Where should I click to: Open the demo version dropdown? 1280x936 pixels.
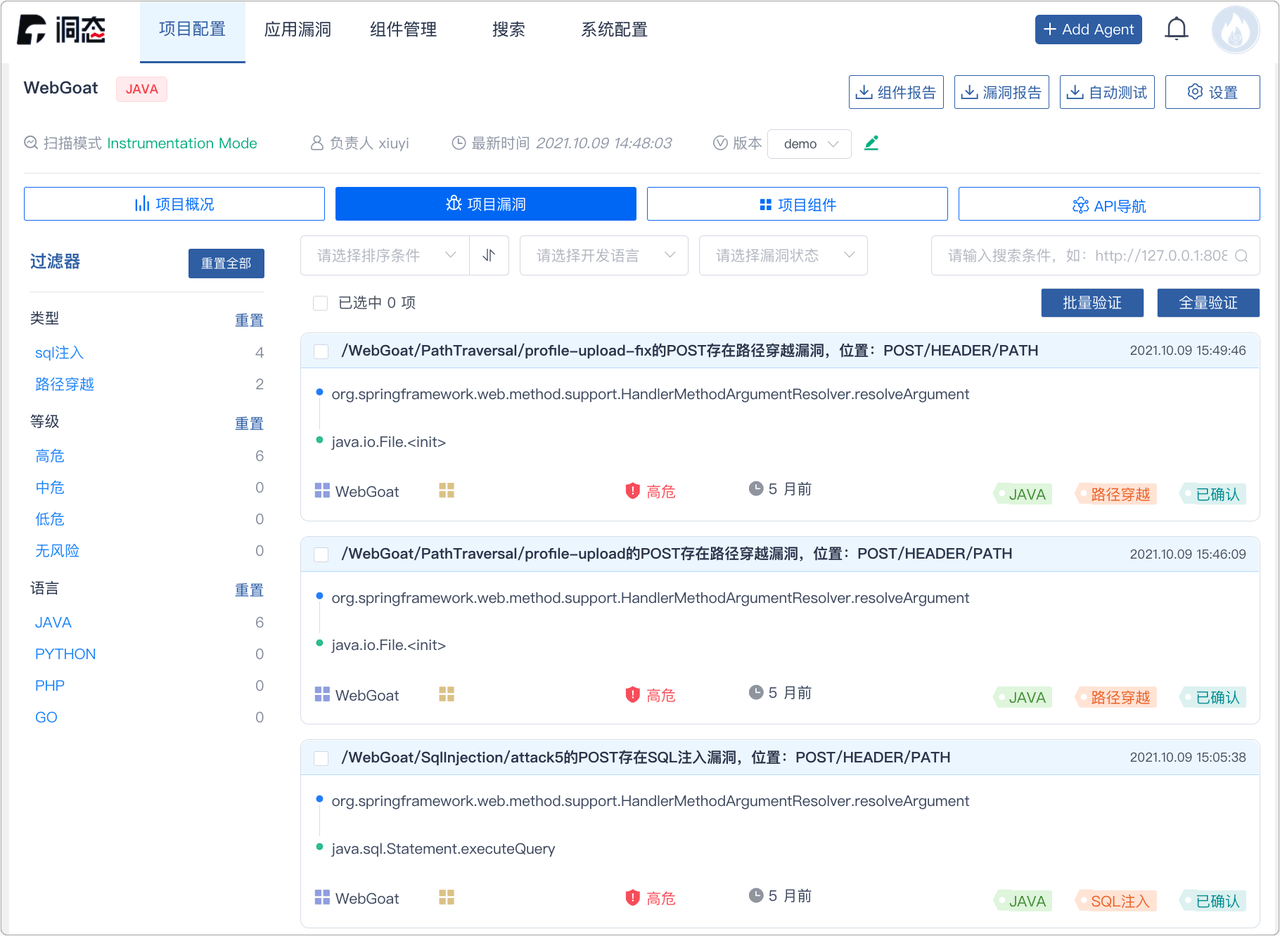click(x=809, y=144)
